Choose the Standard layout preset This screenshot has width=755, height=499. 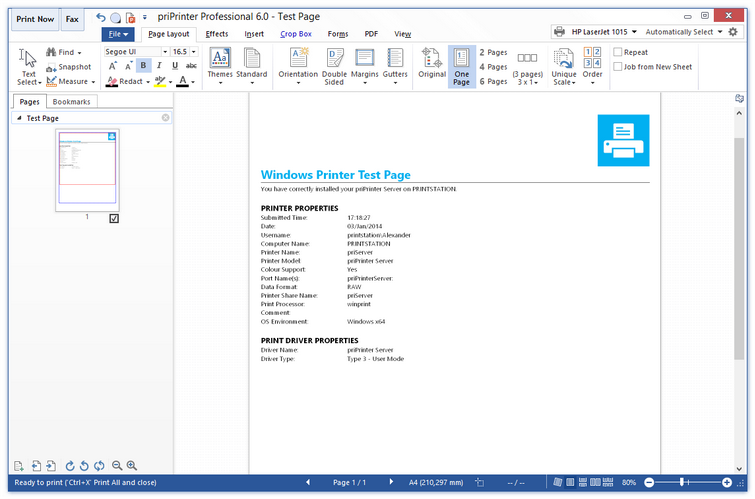tap(251, 67)
